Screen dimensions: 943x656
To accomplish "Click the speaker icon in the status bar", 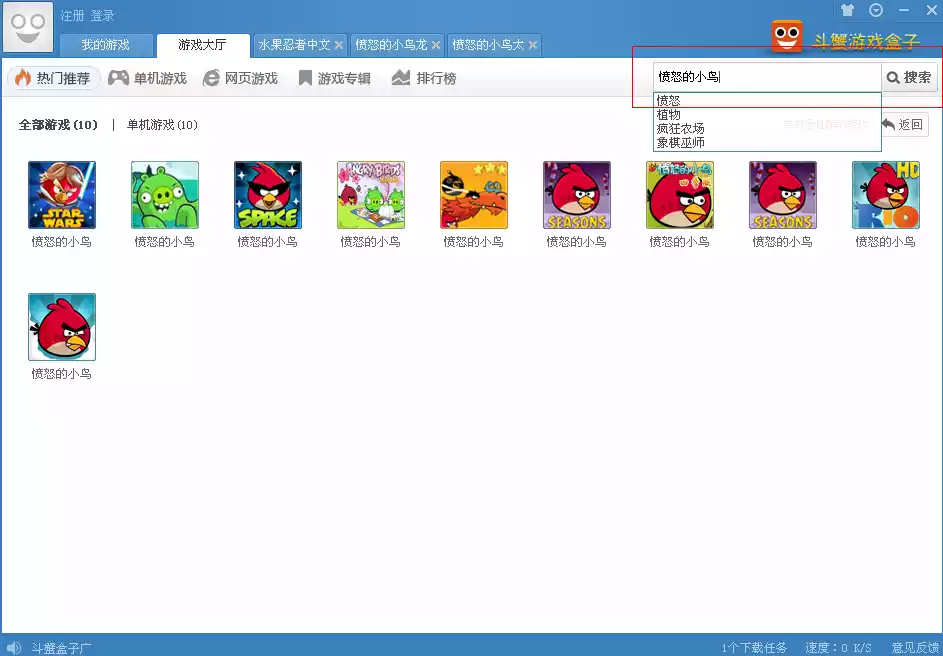I will [x=13, y=647].
